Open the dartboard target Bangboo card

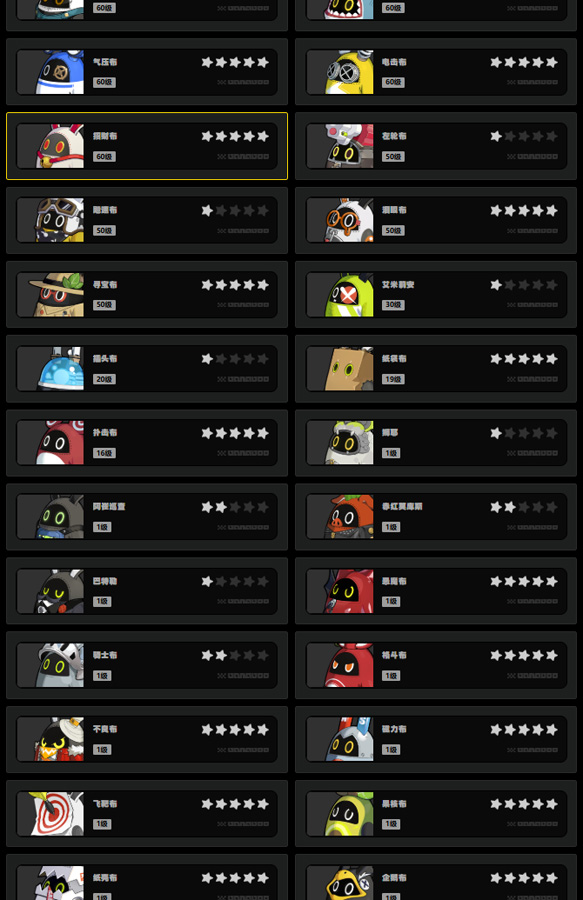(x=147, y=813)
